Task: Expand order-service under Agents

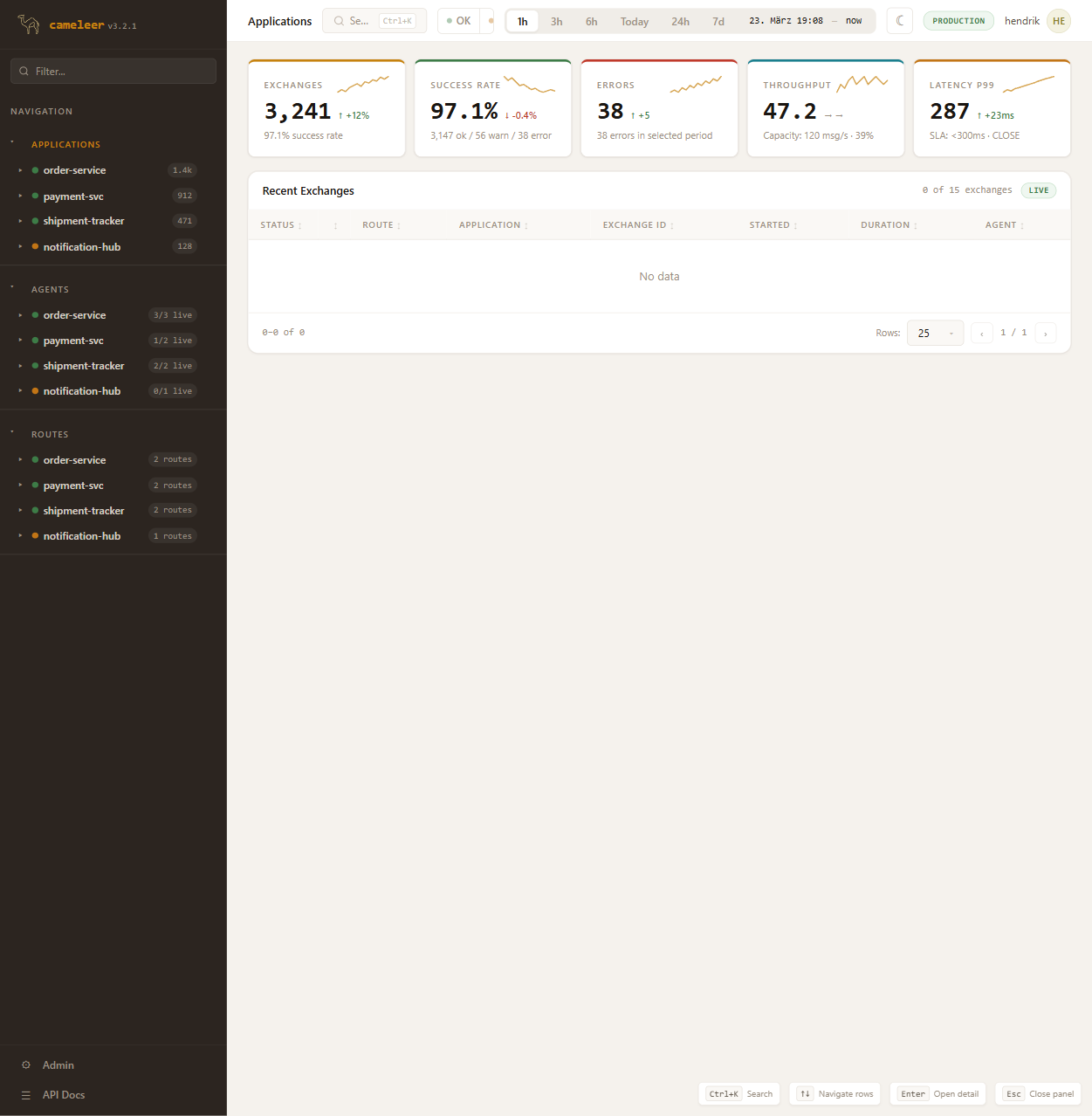Action: click(x=20, y=315)
